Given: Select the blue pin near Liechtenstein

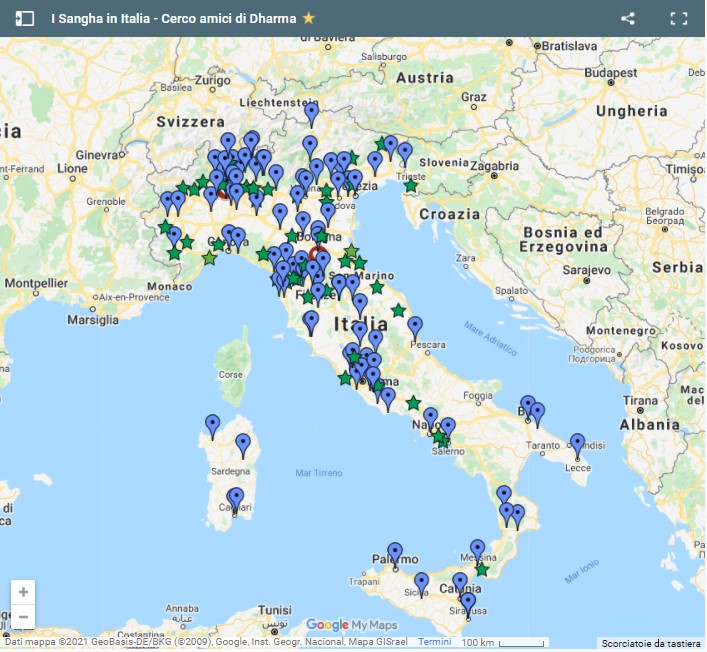Looking at the screenshot, I should 312,115.
